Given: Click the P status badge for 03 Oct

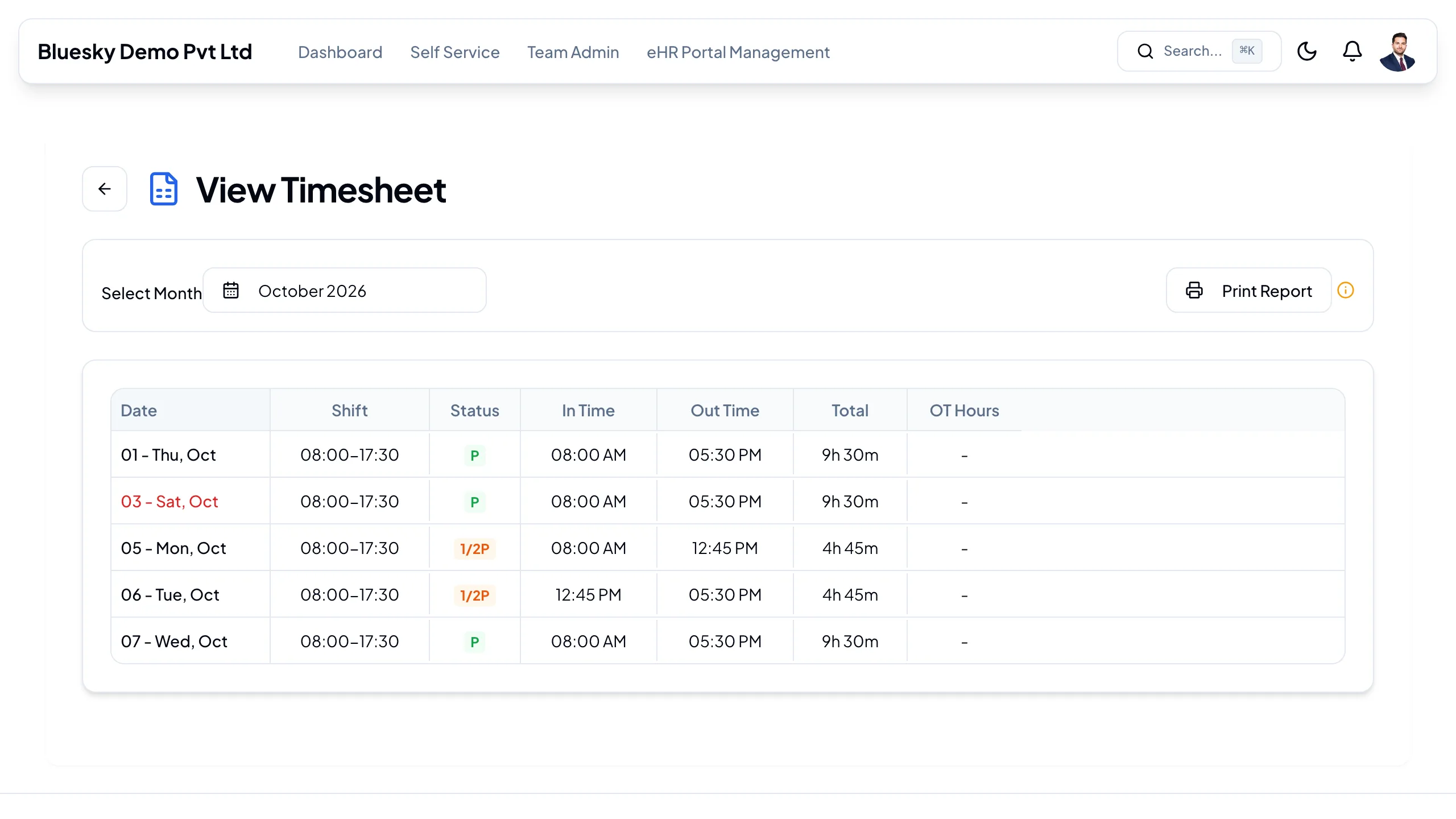Looking at the screenshot, I should point(475,502).
